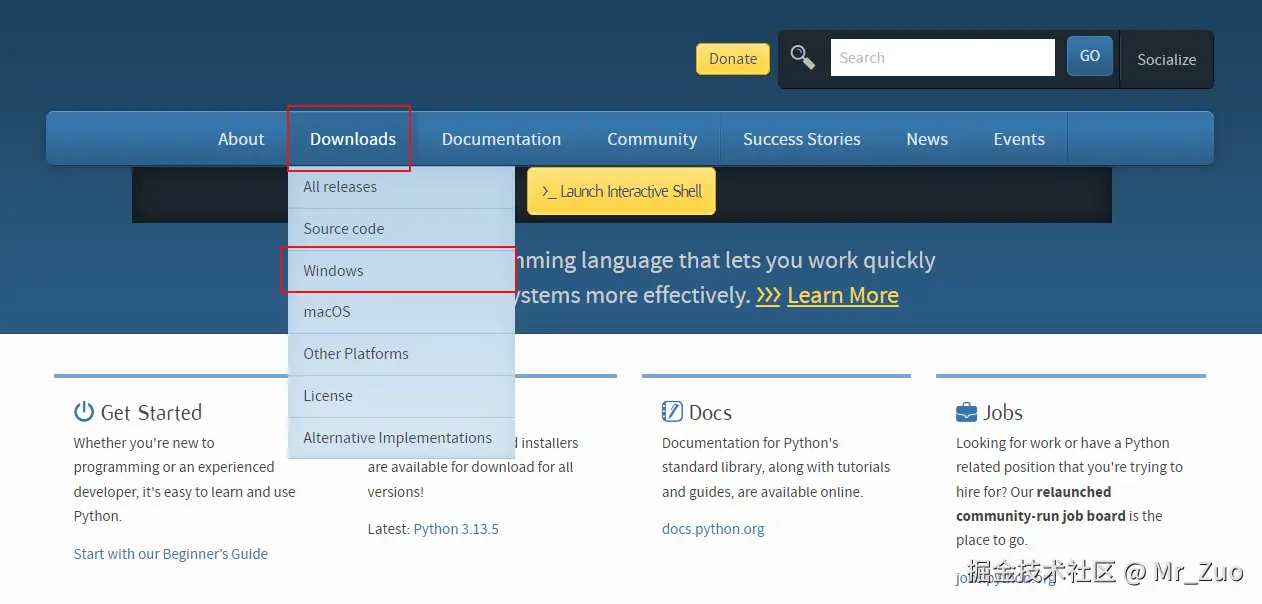Open the Events menu
The width and height of the screenshot is (1262, 604).
click(x=1019, y=139)
